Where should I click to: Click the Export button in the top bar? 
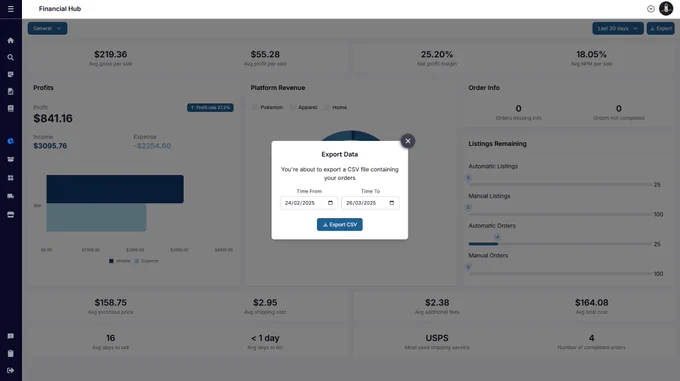(660, 28)
